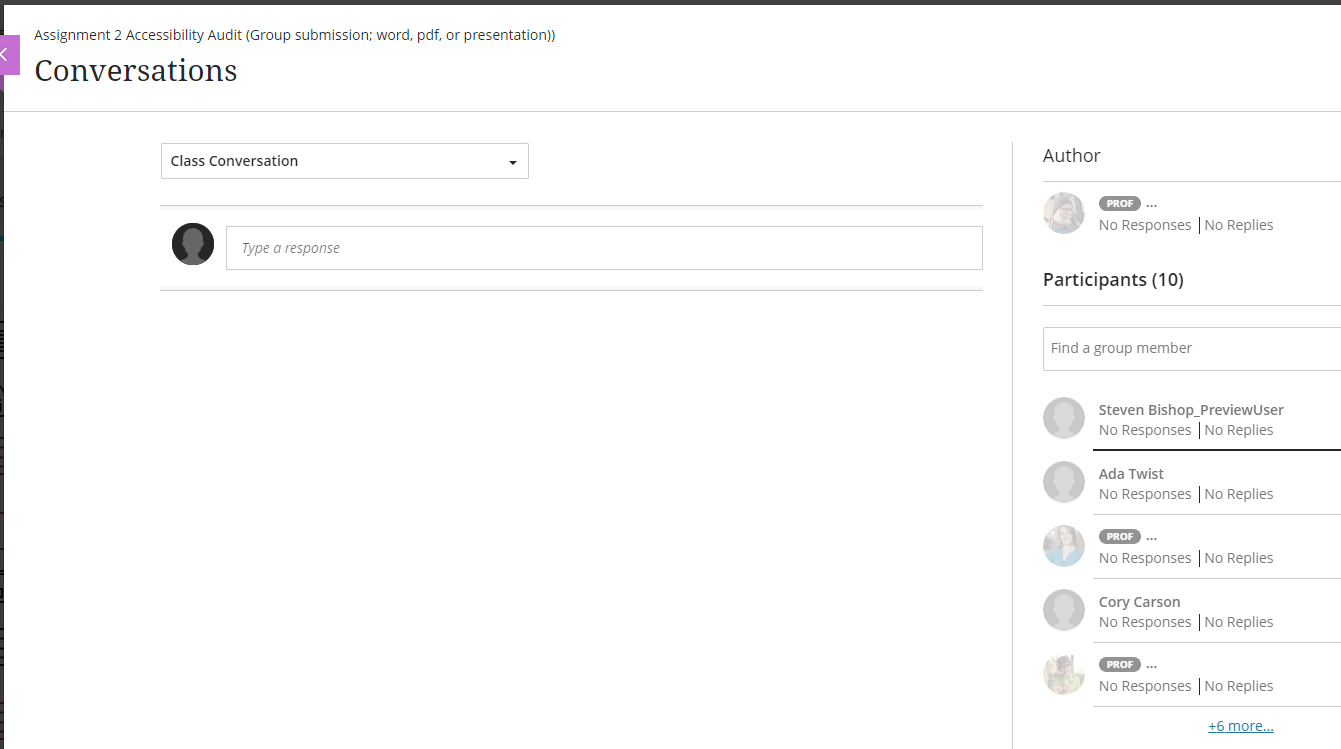Click Ada Twist's avatar icon
This screenshot has height=749, width=1341.
tap(1064, 482)
